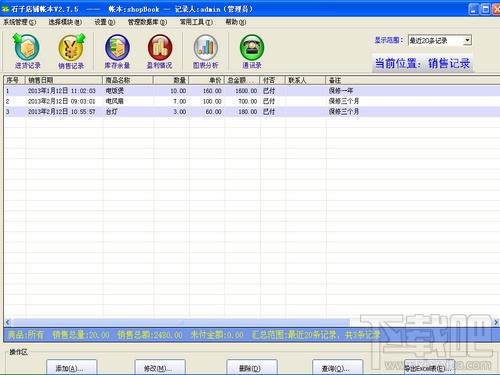Click the horizontal scrollbar right arrow
Screen dimensions: 500x375
(x=496, y=322)
